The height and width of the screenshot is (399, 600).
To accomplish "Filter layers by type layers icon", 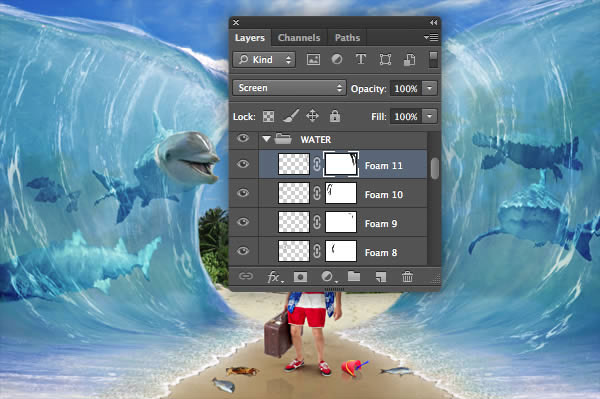I will (360, 59).
